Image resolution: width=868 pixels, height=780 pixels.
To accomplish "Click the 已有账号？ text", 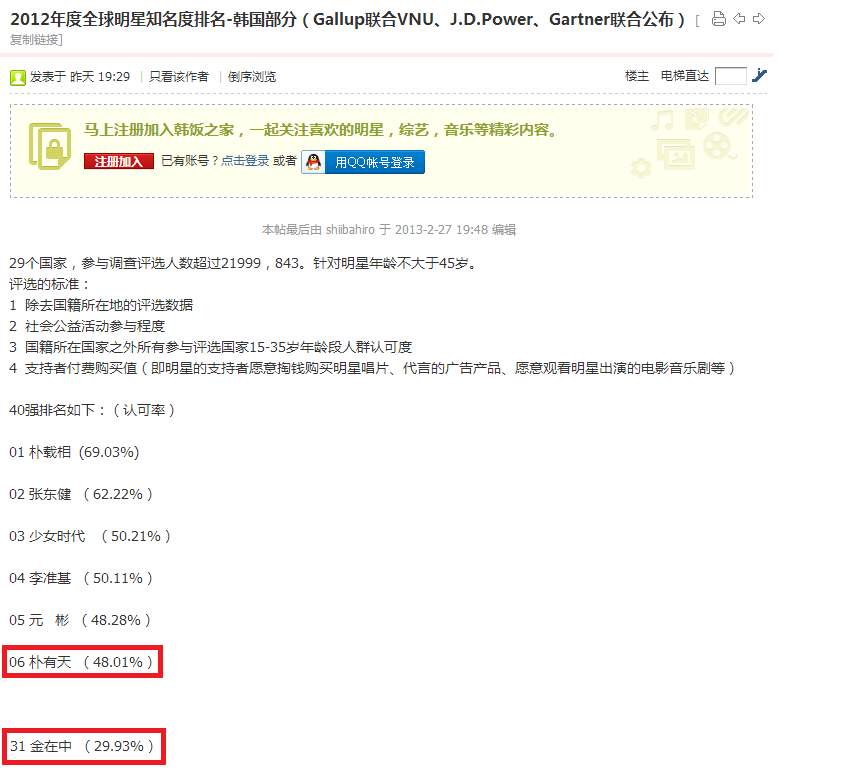I will (189, 161).
